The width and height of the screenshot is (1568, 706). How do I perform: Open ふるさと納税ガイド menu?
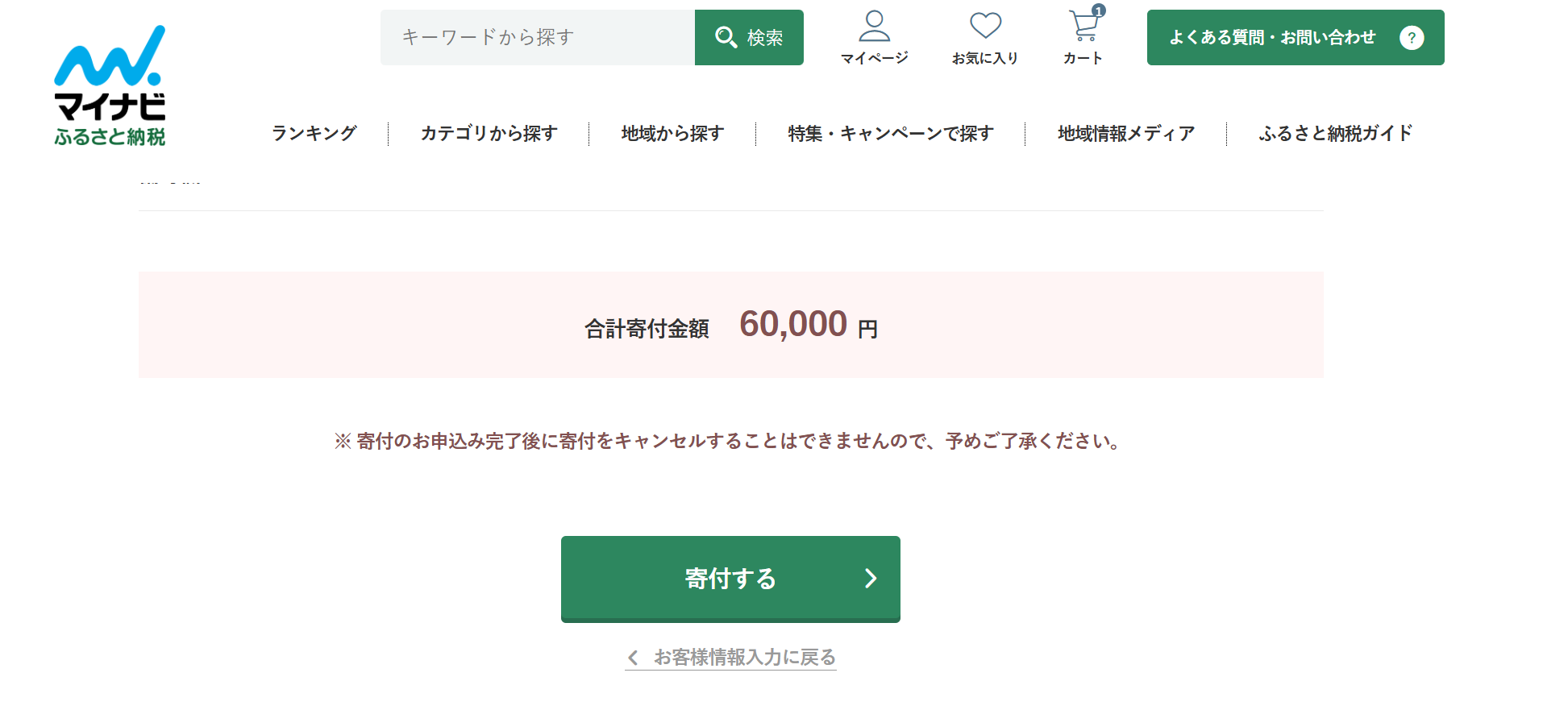(x=1335, y=134)
